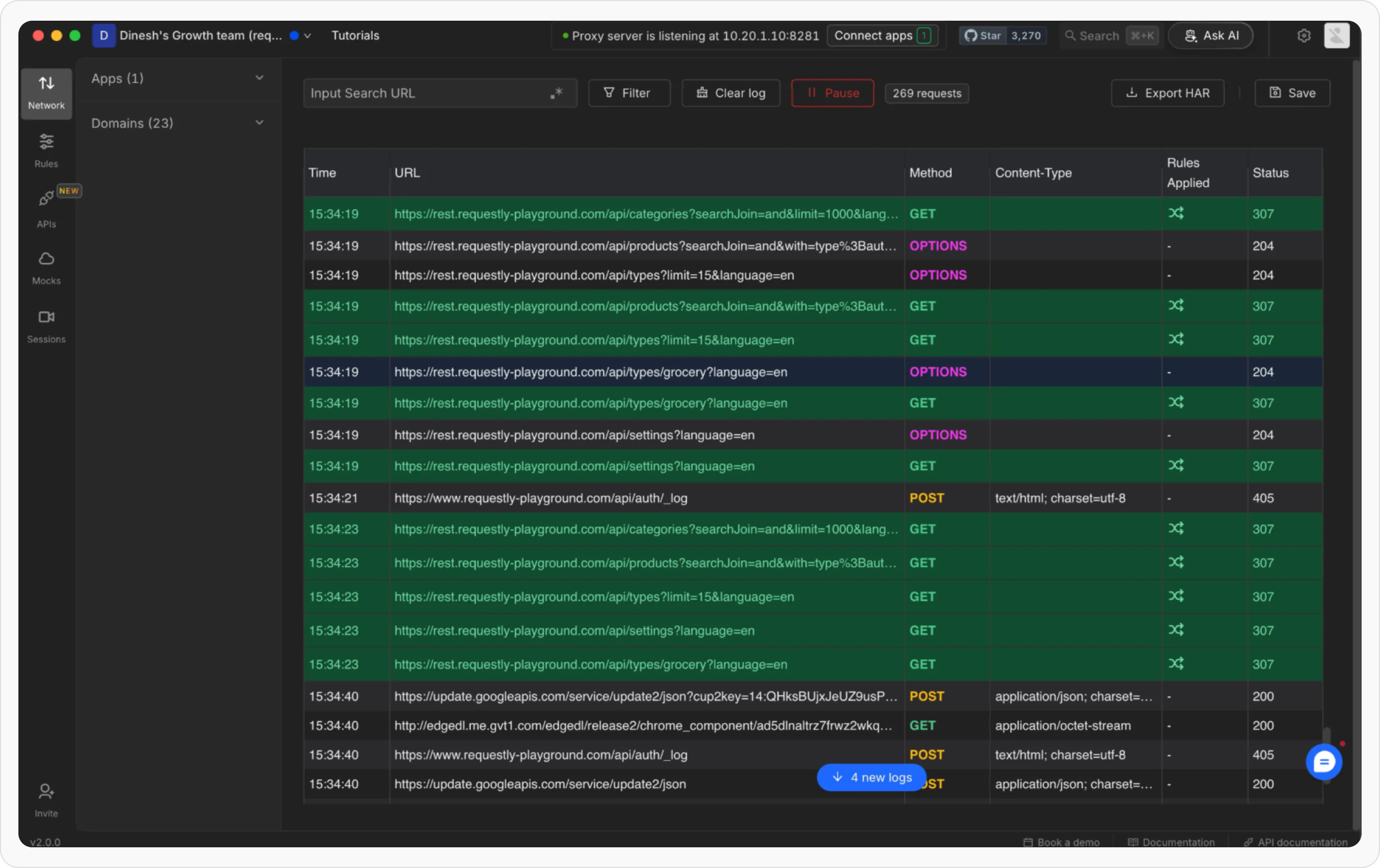This screenshot has width=1380, height=868.
Task: Open settings gear icon in title bar
Action: (1304, 36)
